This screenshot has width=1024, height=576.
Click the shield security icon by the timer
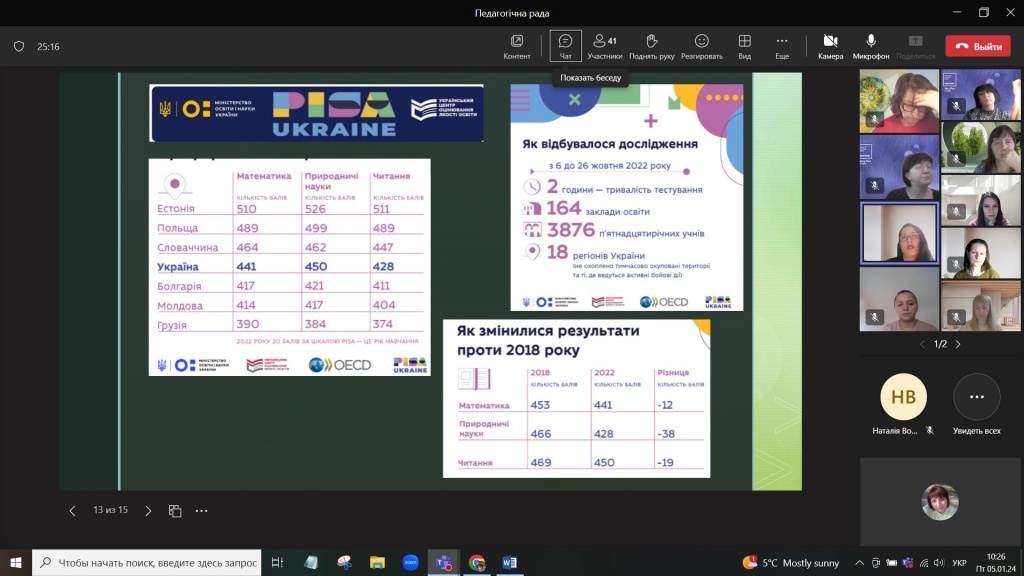pyautogui.click(x=19, y=46)
